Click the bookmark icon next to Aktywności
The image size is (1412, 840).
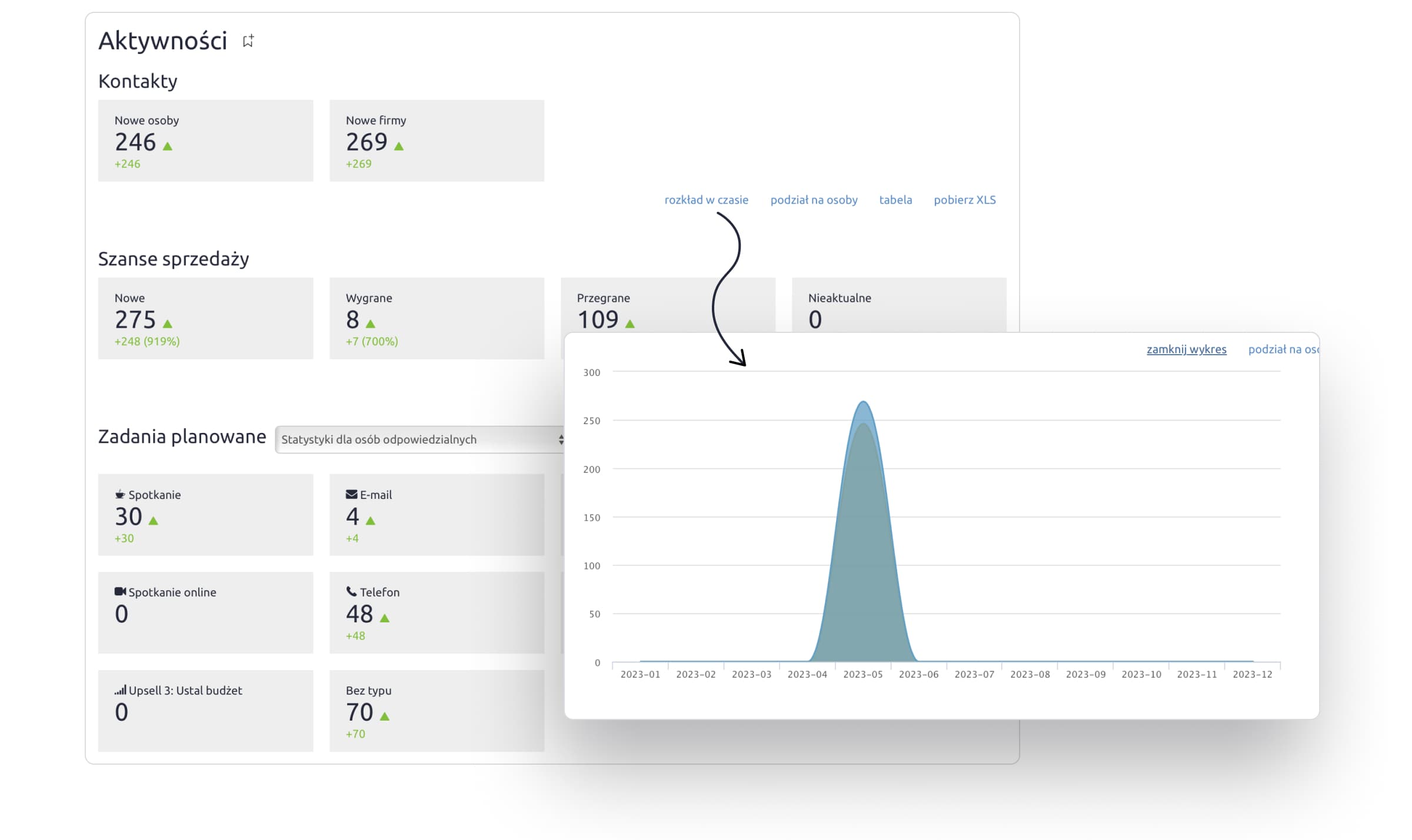[248, 41]
